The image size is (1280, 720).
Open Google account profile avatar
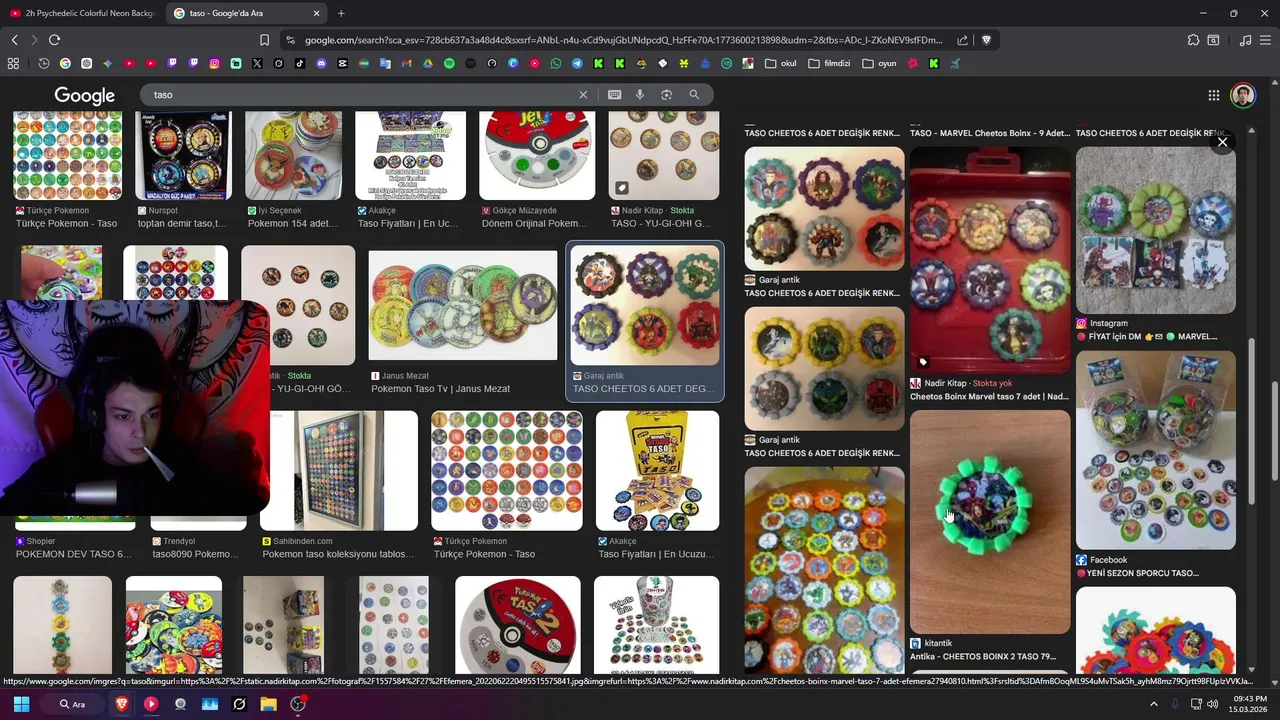pos(1243,95)
